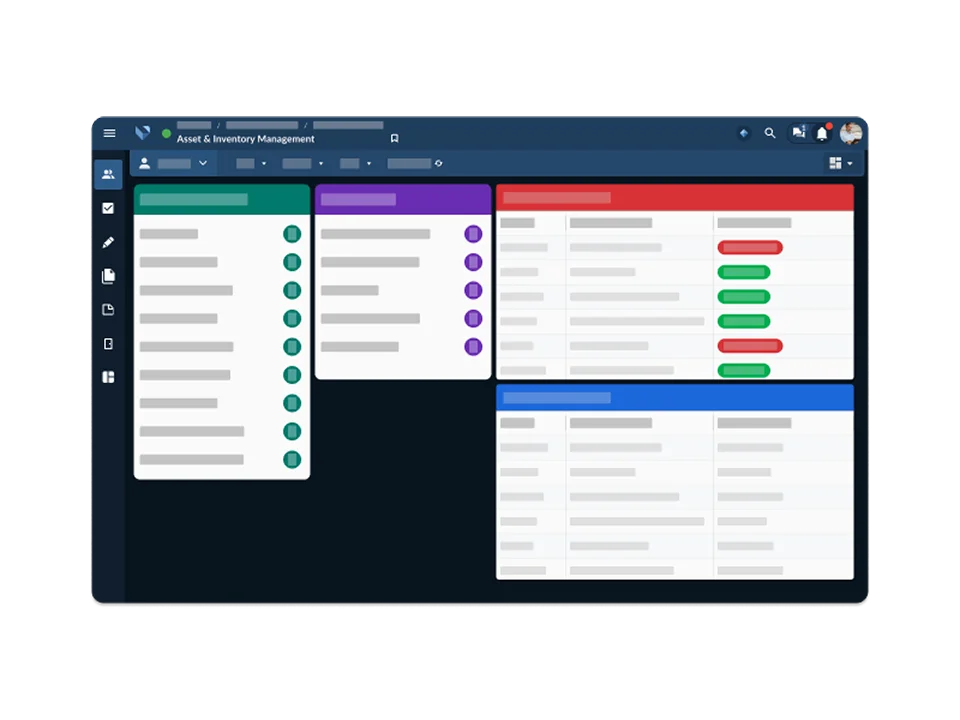Click the door-like icon in the sidebar
Screen dimensions: 960x720
point(108,343)
